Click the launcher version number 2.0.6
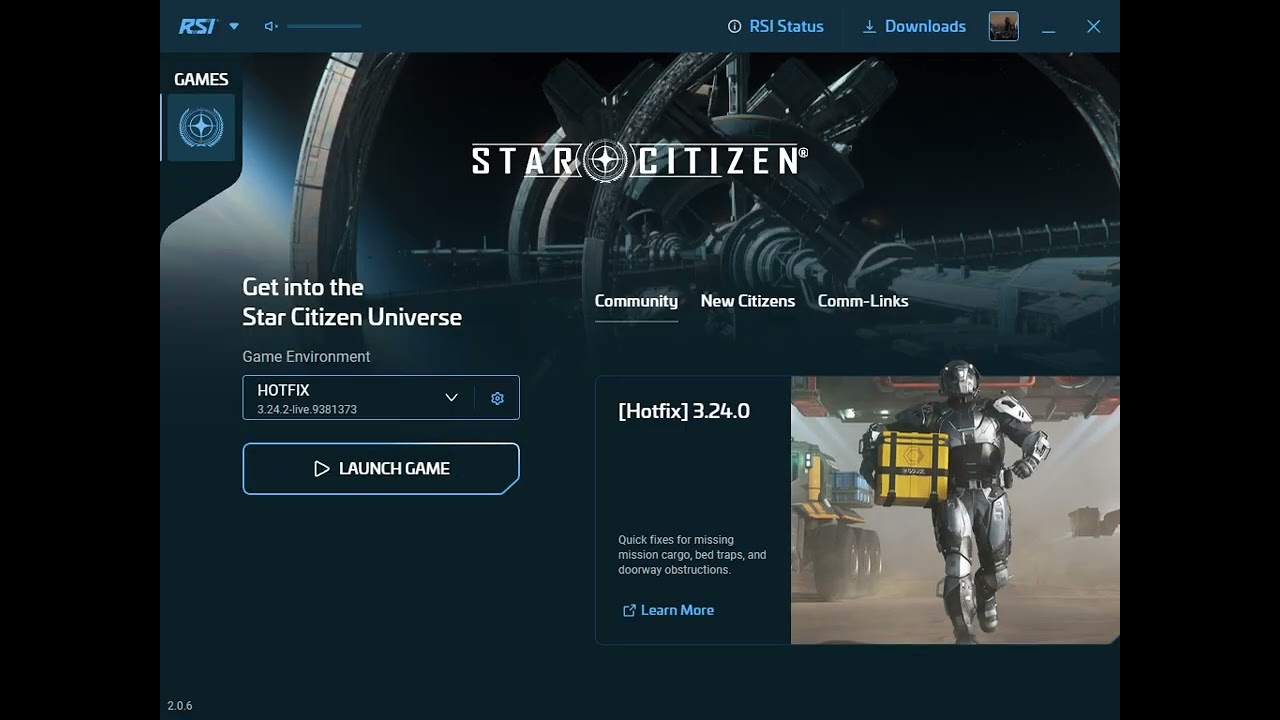The height and width of the screenshot is (720, 1280). (x=180, y=706)
